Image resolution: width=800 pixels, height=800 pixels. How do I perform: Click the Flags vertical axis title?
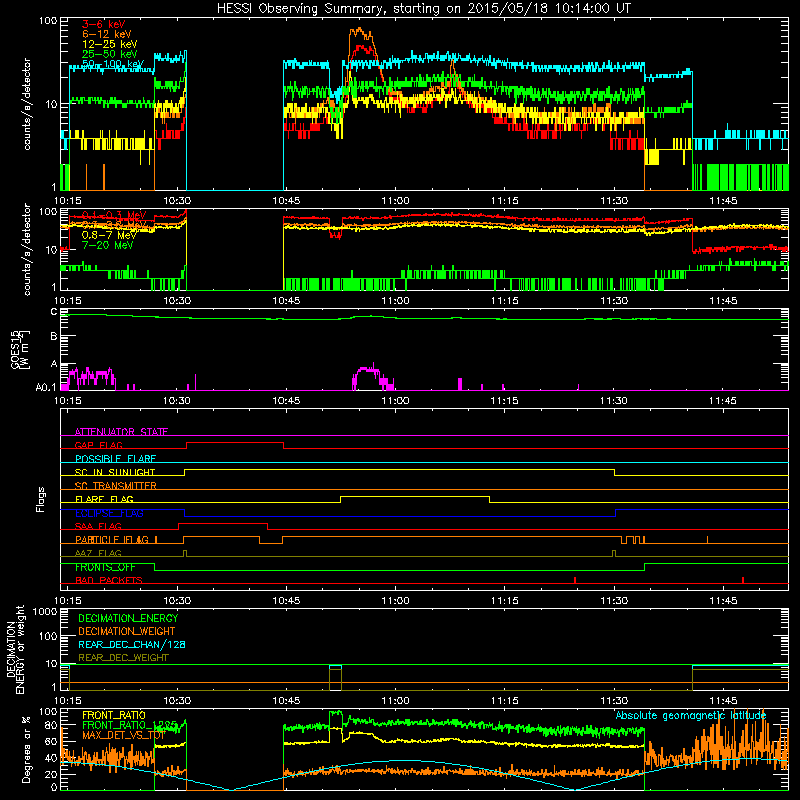(41, 499)
